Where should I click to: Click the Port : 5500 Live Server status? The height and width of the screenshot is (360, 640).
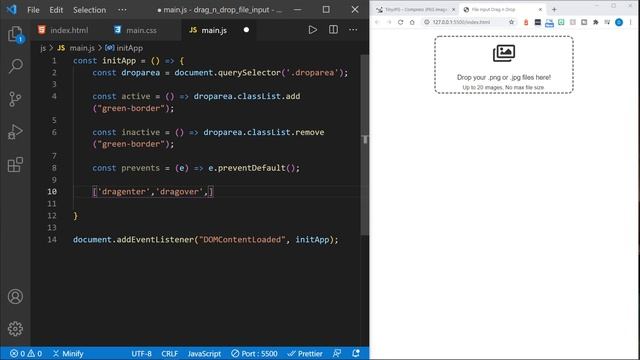click(254, 353)
